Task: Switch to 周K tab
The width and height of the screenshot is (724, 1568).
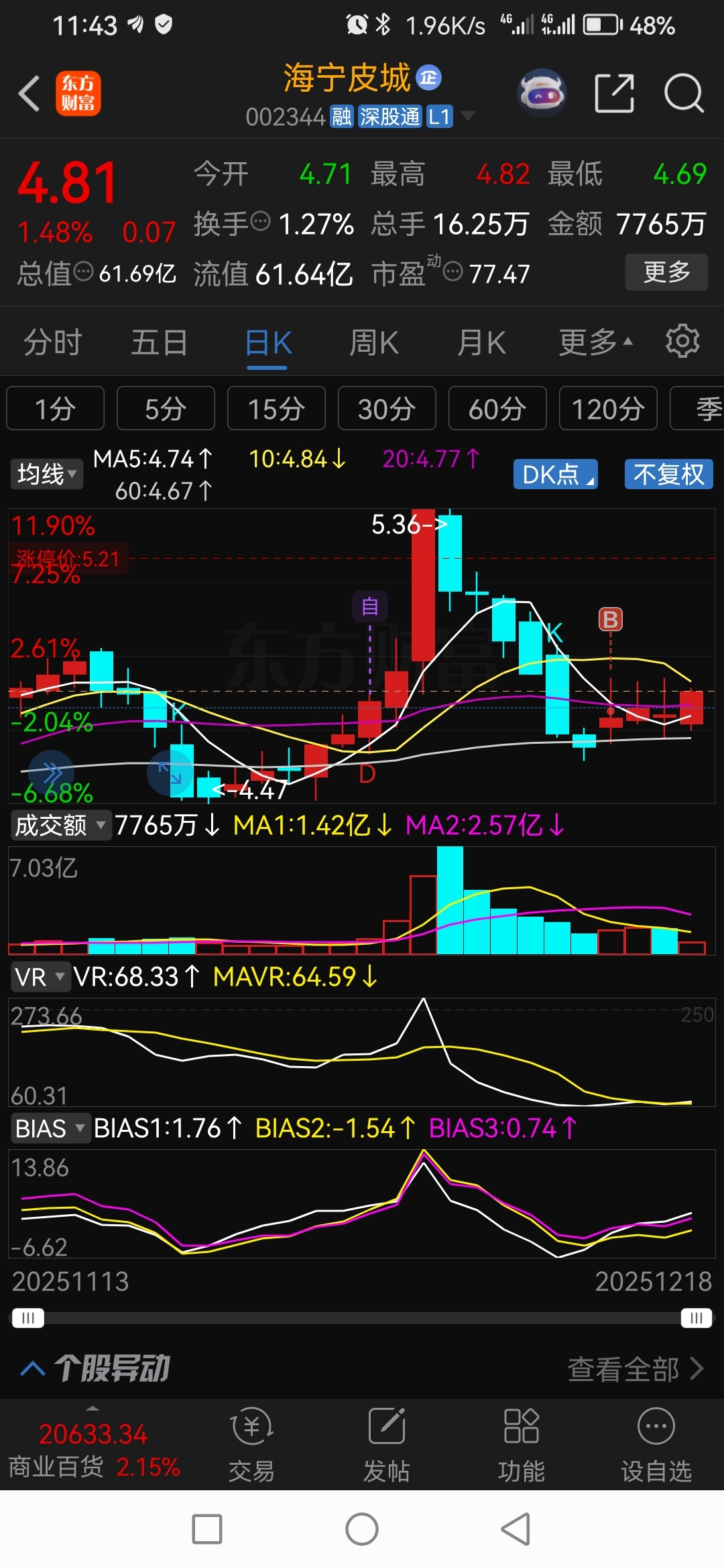Action: coord(374,342)
